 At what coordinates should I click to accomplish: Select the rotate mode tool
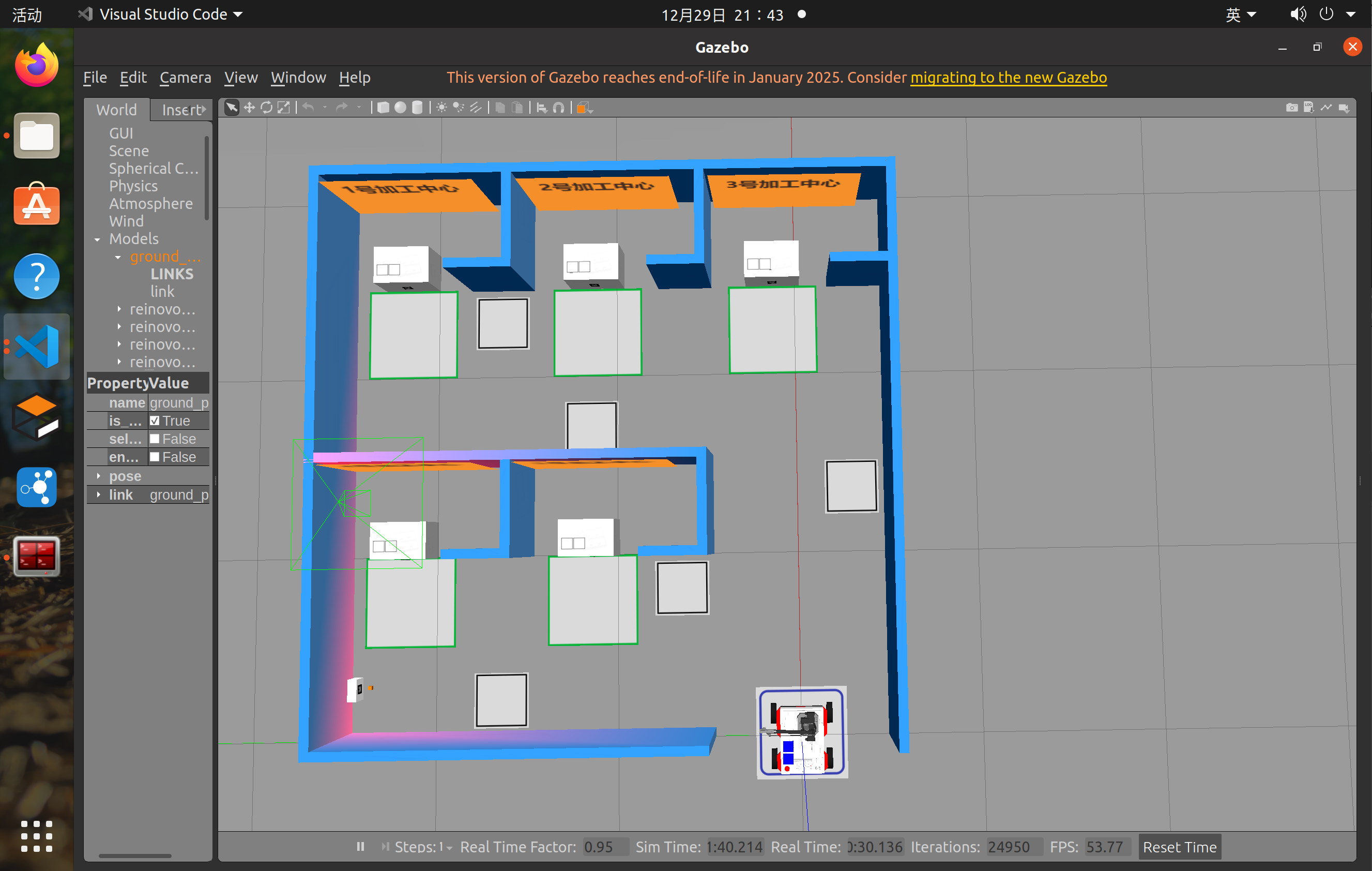coord(266,108)
